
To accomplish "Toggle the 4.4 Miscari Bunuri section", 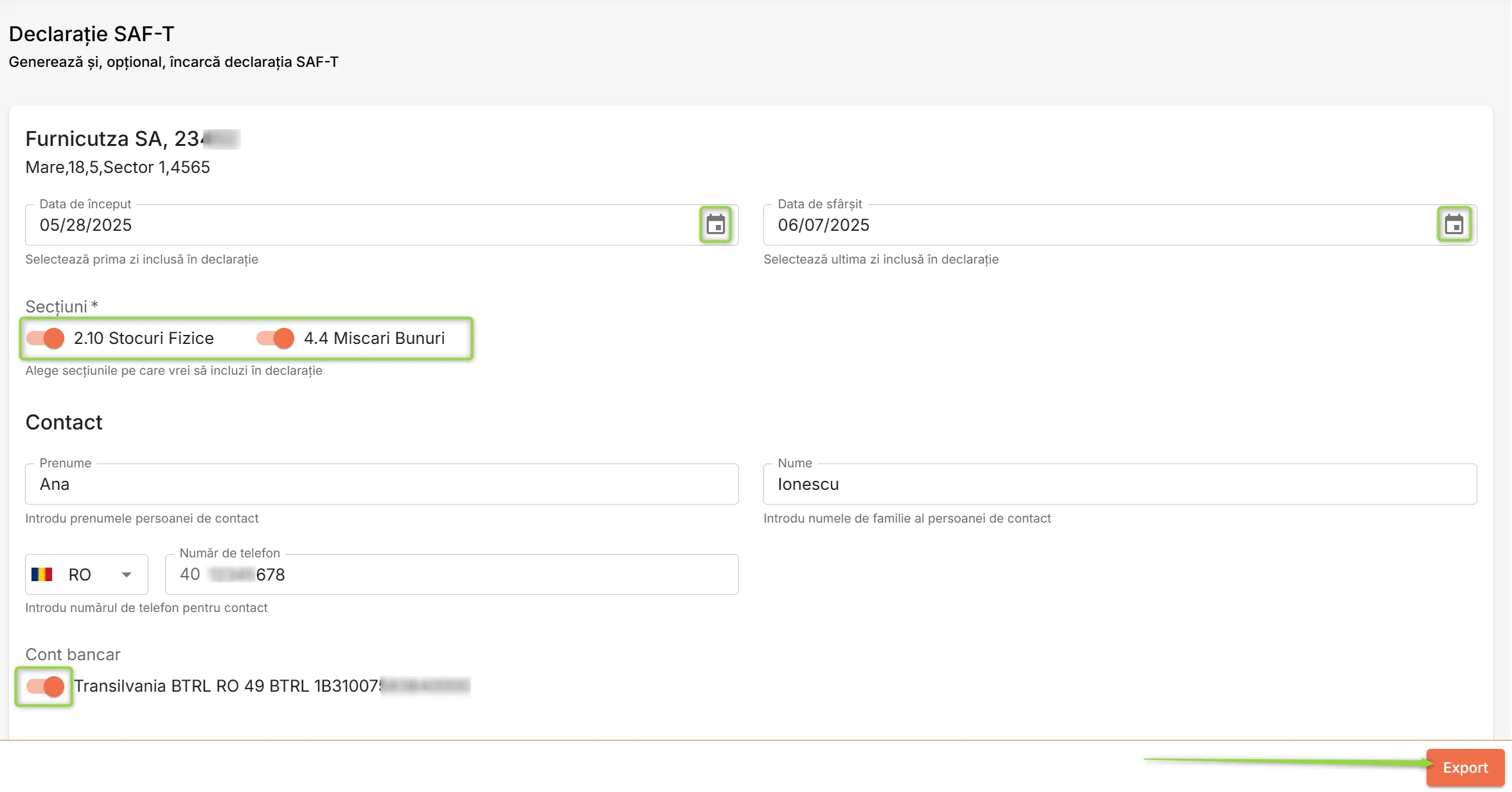I will [x=275, y=338].
